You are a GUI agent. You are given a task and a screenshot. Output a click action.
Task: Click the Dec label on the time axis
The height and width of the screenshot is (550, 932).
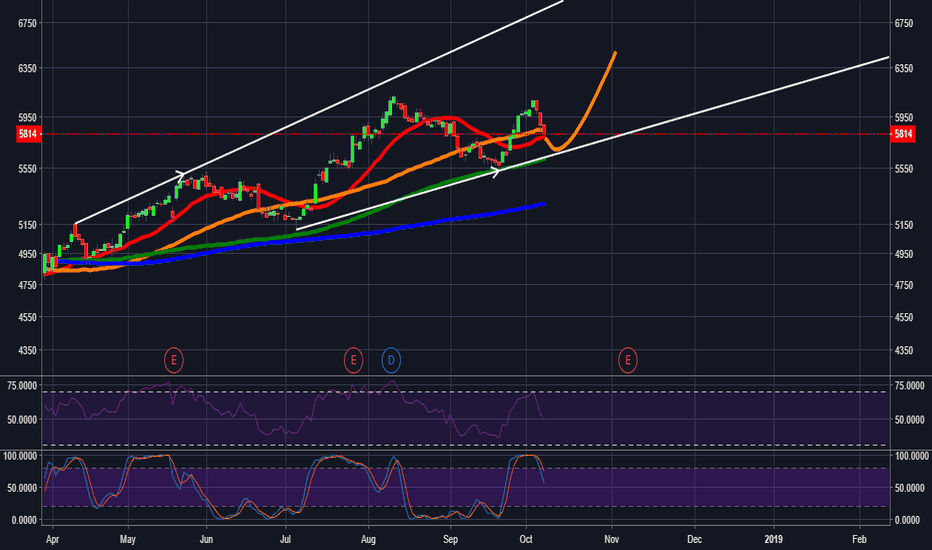tap(694, 539)
